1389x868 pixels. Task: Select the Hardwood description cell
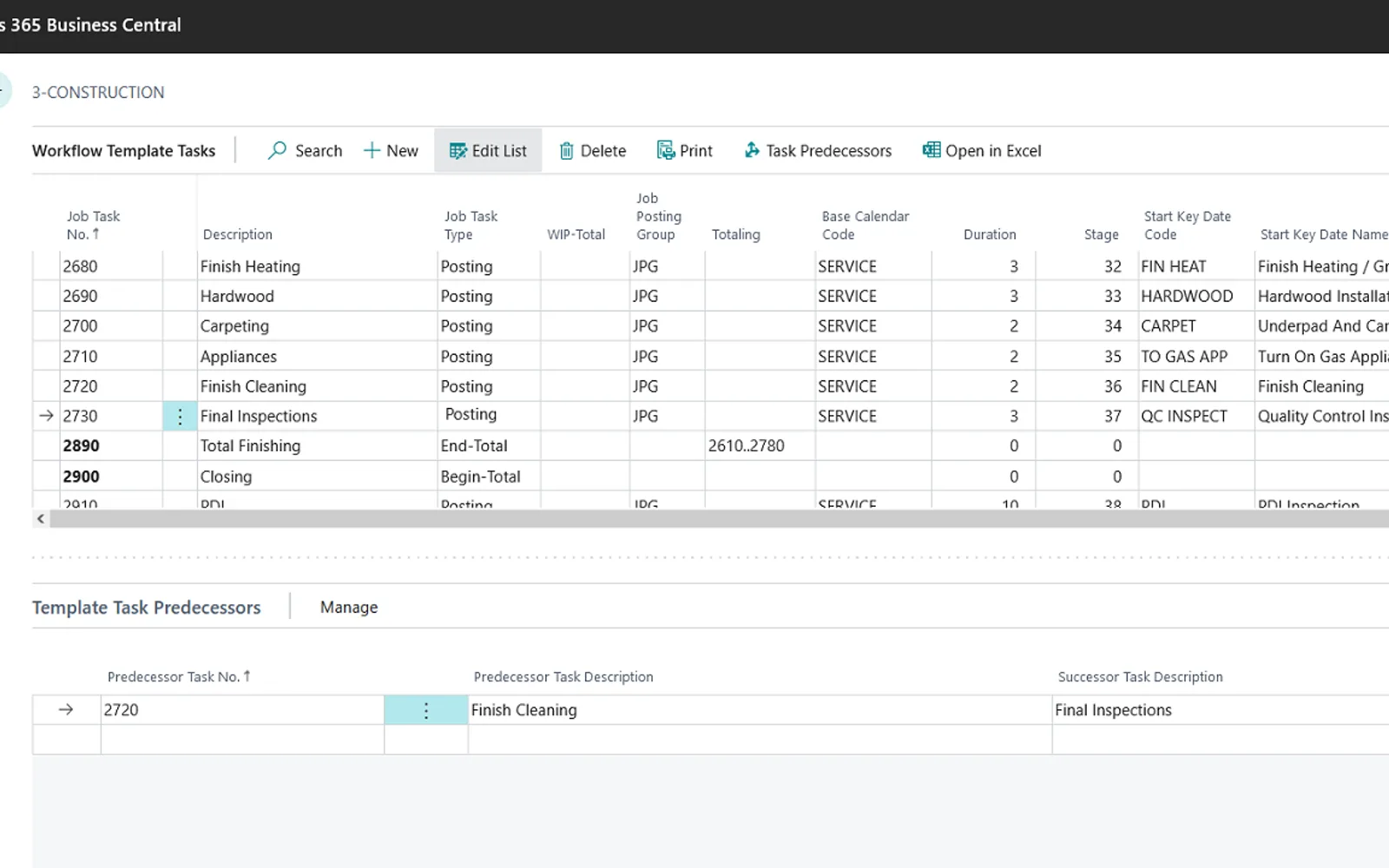tap(317, 296)
